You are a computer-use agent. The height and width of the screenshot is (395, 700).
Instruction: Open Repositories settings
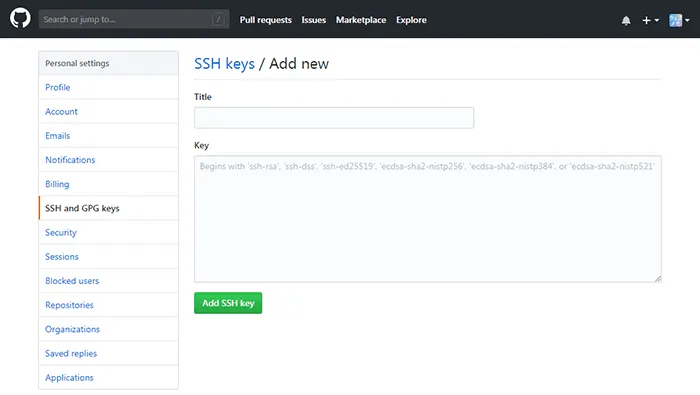pos(108,305)
